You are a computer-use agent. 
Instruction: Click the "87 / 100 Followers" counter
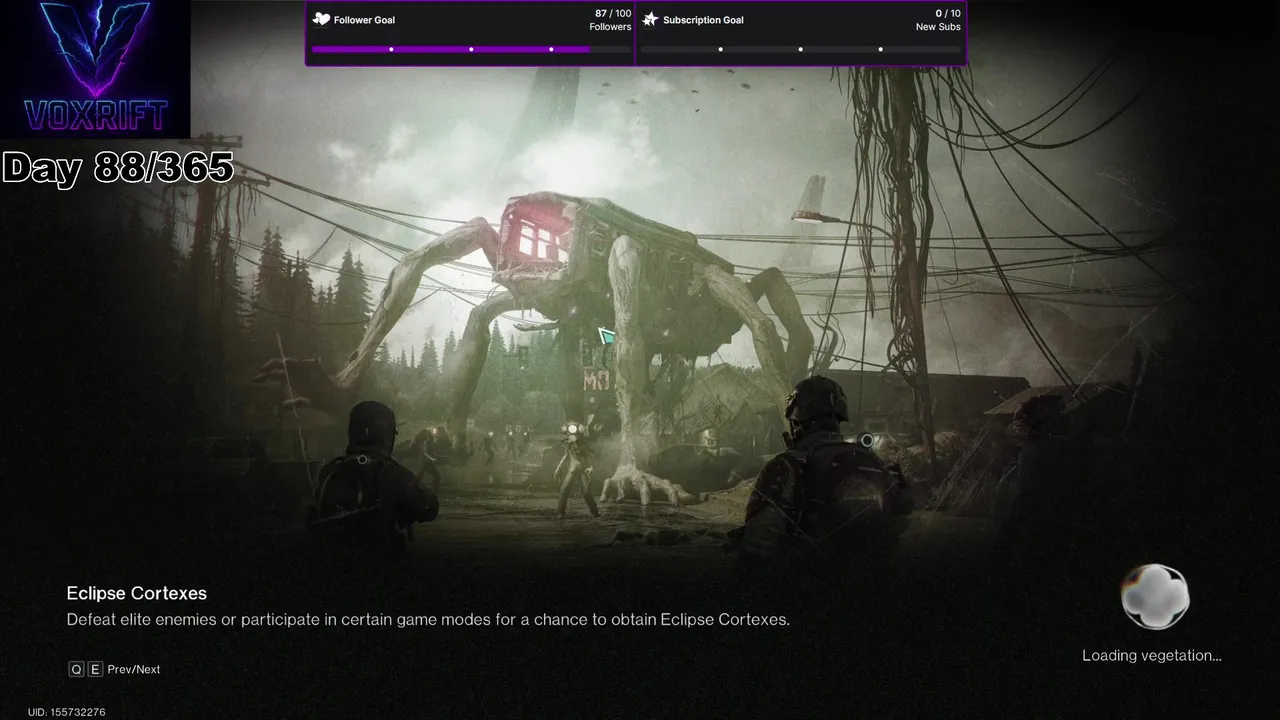tap(610, 20)
